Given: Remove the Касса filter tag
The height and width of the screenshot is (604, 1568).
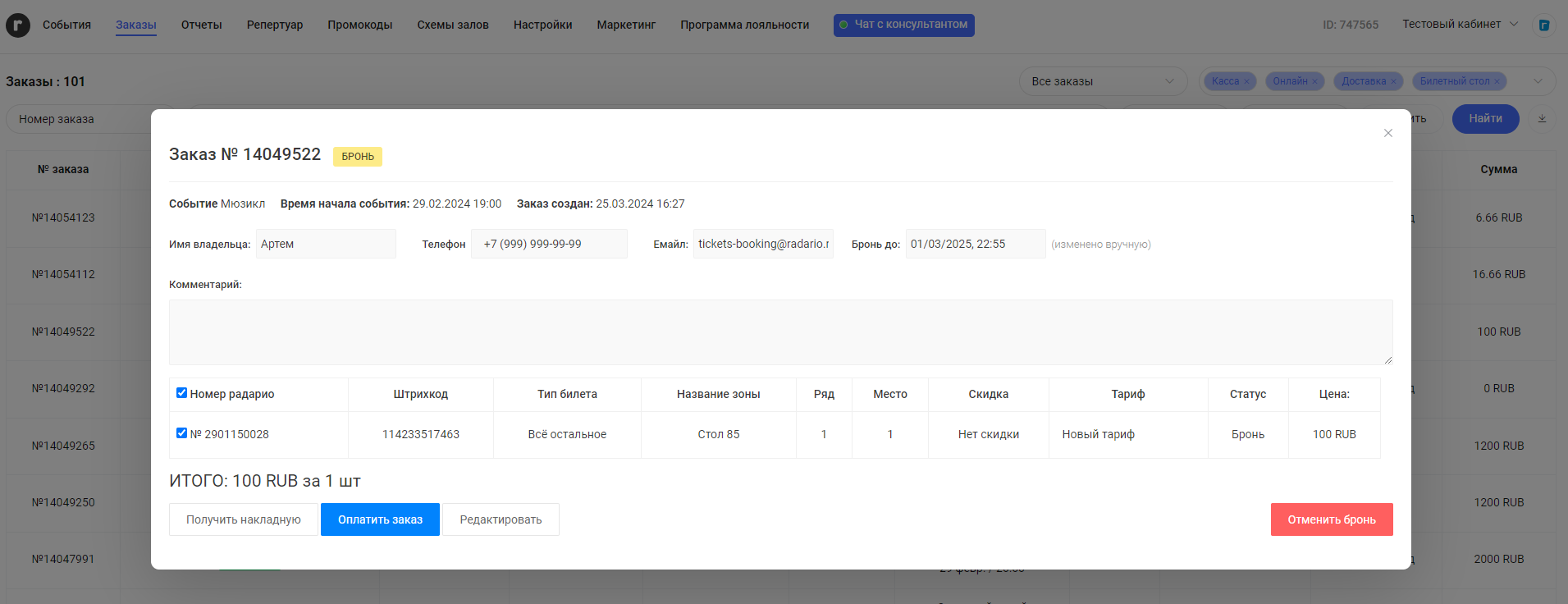Looking at the screenshot, I should click(x=1246, y=81).
